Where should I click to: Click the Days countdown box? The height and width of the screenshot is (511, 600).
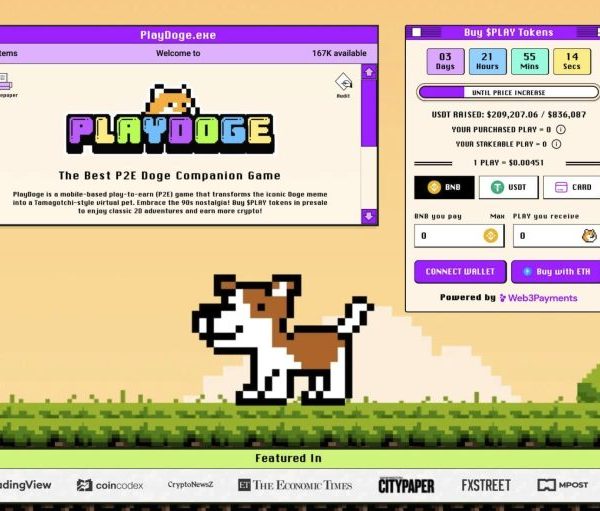445,61
